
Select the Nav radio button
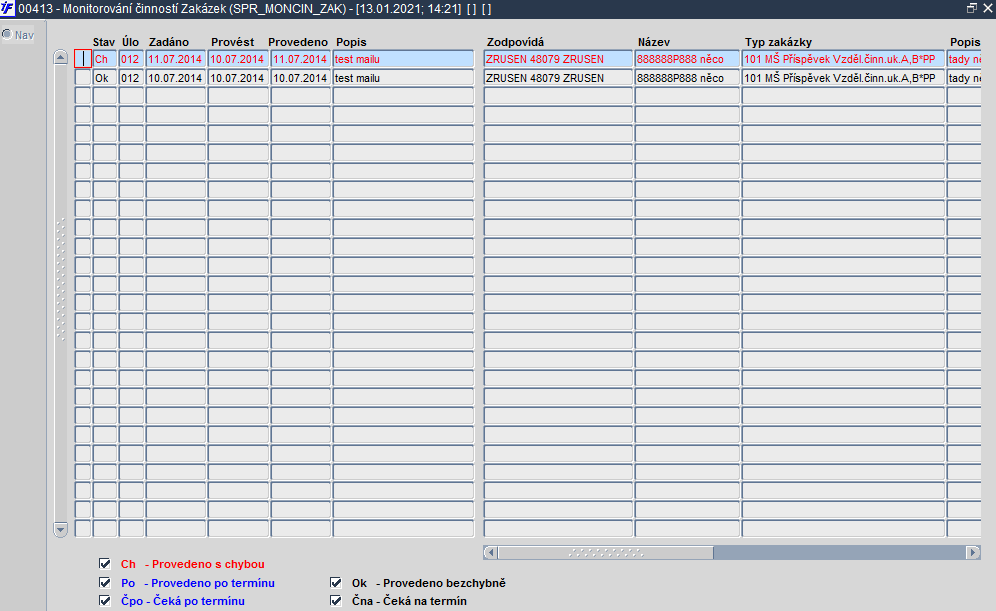tap(7, 34)
